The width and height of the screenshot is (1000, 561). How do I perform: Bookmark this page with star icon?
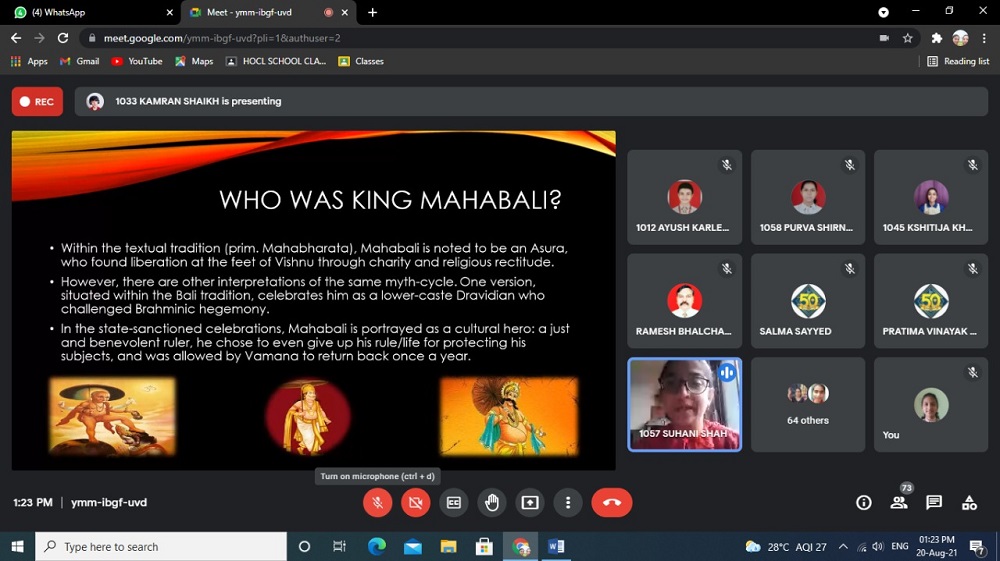(x=908, y=38)
